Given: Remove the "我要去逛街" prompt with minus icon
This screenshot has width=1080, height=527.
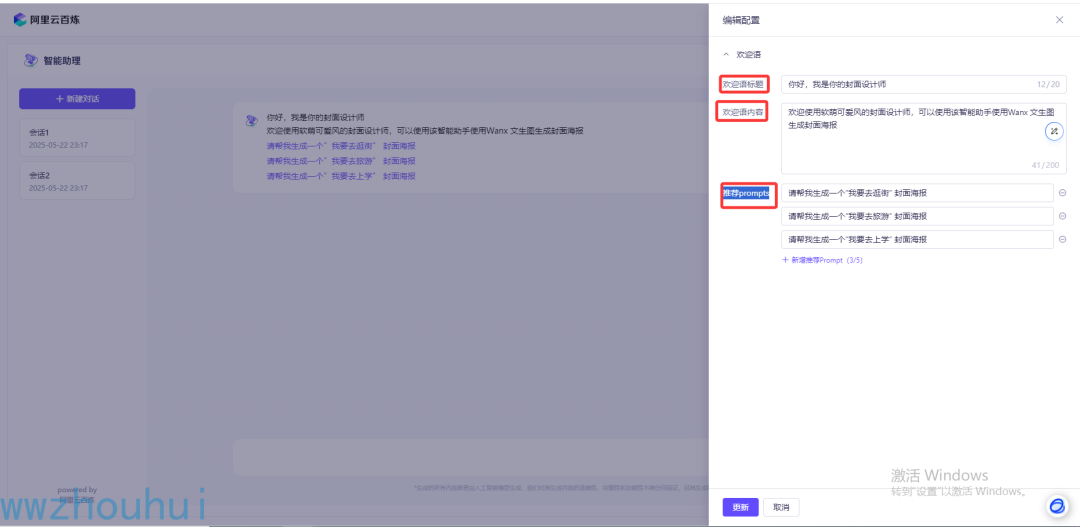Looking at the screenshot, I should pyautogui.click(x=1062, y=194).
